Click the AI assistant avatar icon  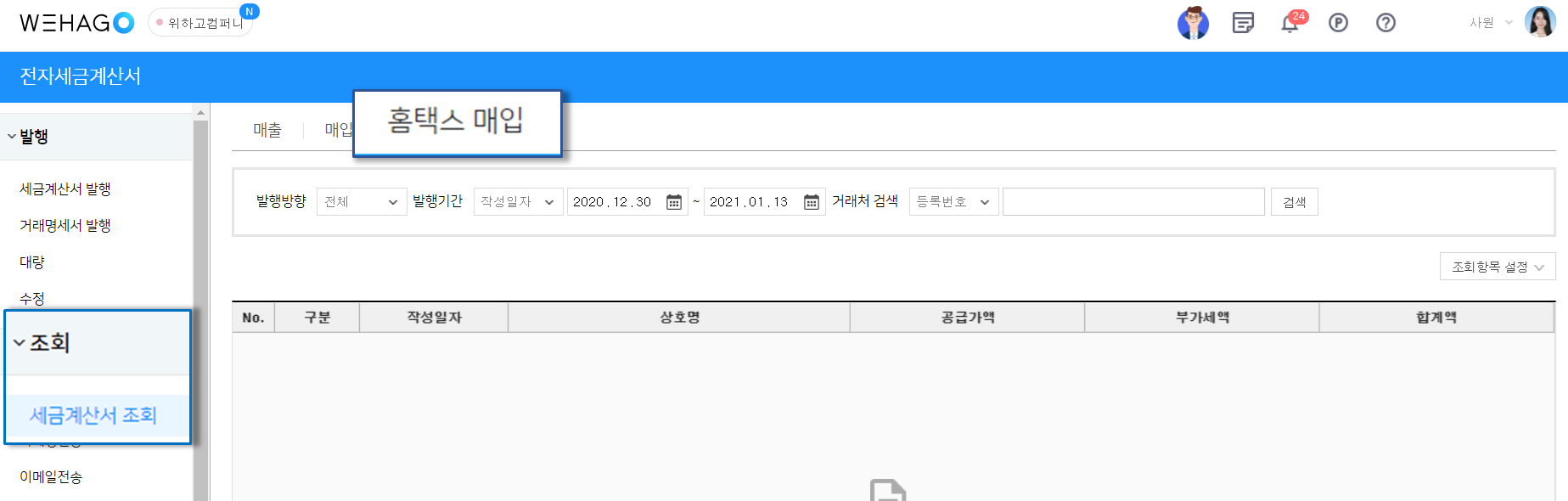(1193, 23)
